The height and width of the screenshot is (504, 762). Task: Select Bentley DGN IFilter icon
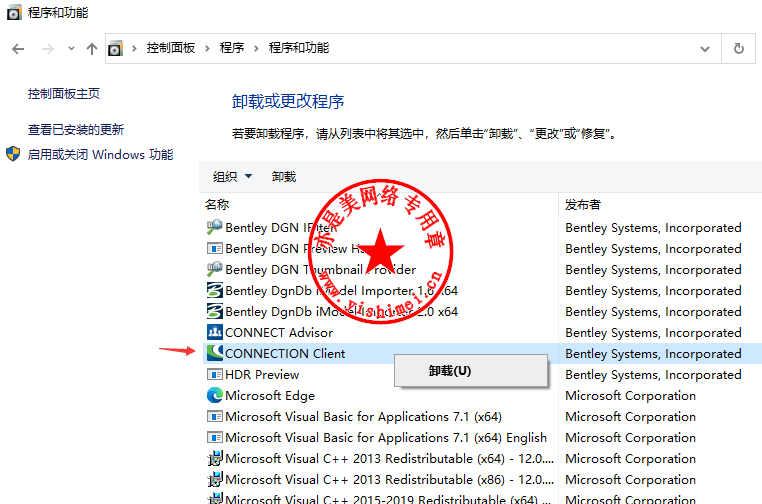214,227
